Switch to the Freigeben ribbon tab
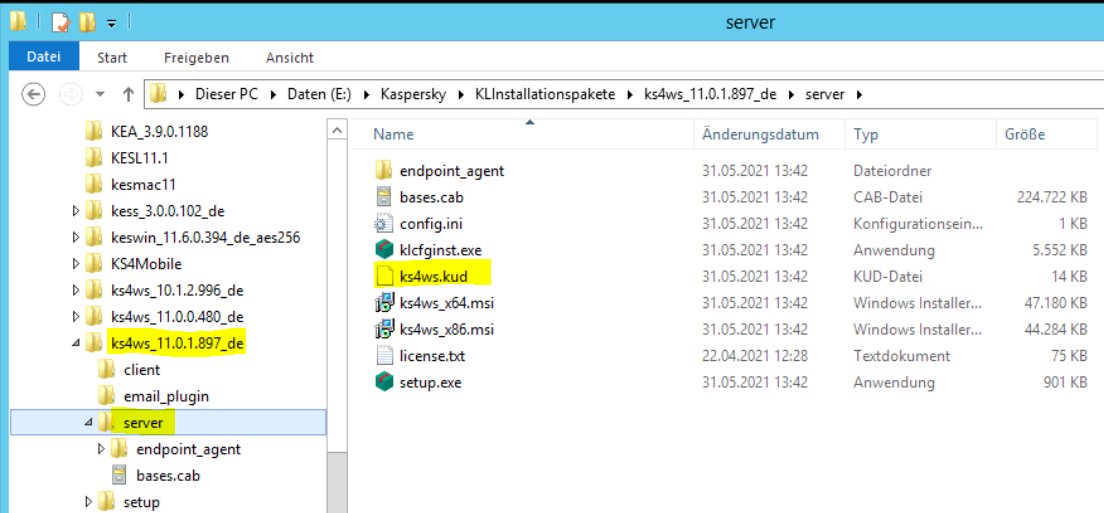Viewport: 1104px width, 513px height. [x=196, y=58]
